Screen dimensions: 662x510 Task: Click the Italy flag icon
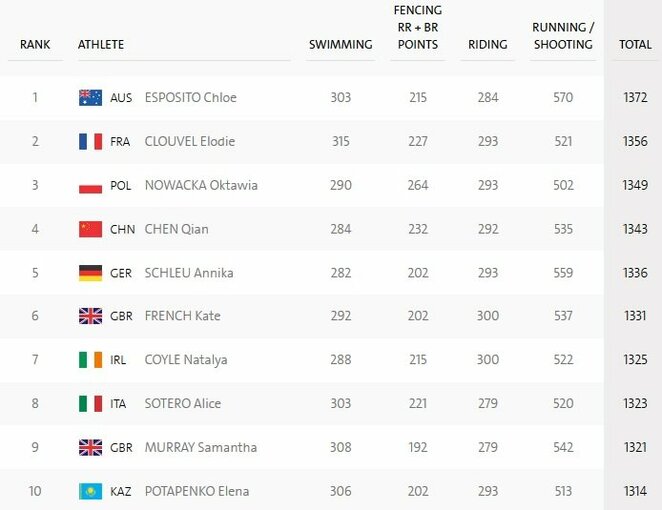[90, 404]
